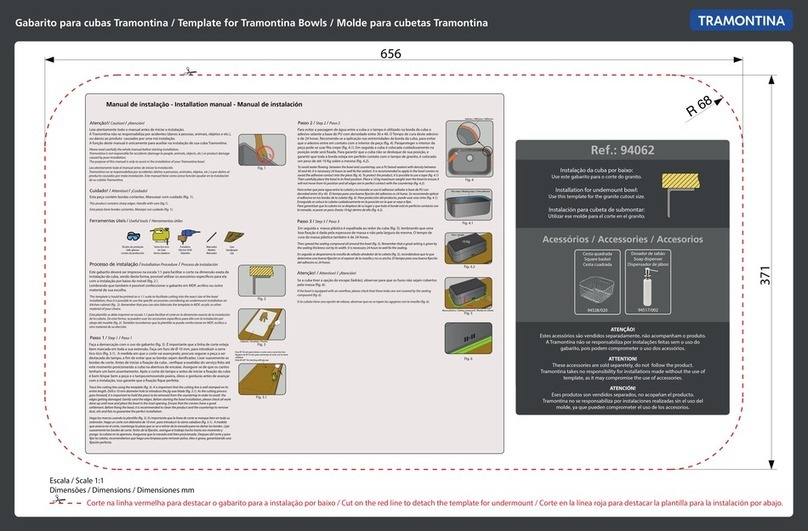This screenshot has height=531, width=808.
Task: Click the 656 width dimension
Action: click(x=391, y=54)
